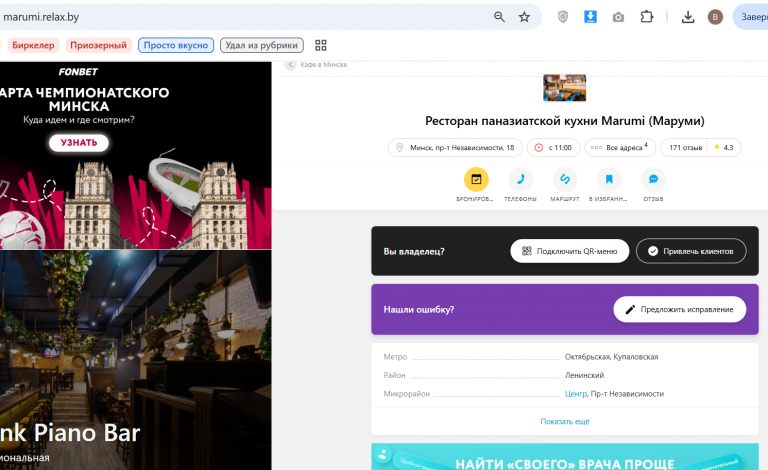Go back via the arrow beside Кафе в Минске
The height and width of the screenshot is (470, 768).
[290, 65]
